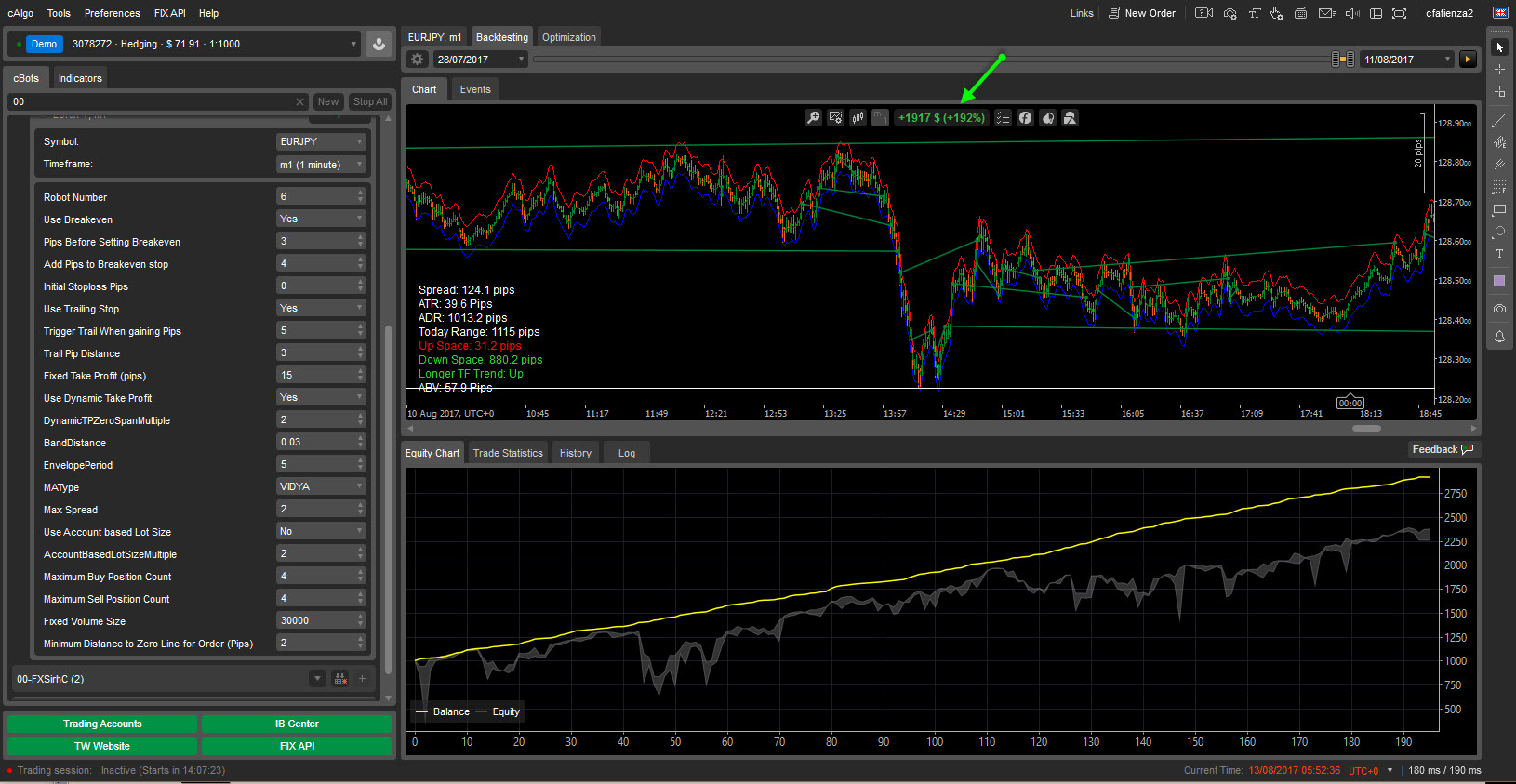Start backtesting with the play button
This screenshot has width=1516, height=784.
click(1468, 60)
